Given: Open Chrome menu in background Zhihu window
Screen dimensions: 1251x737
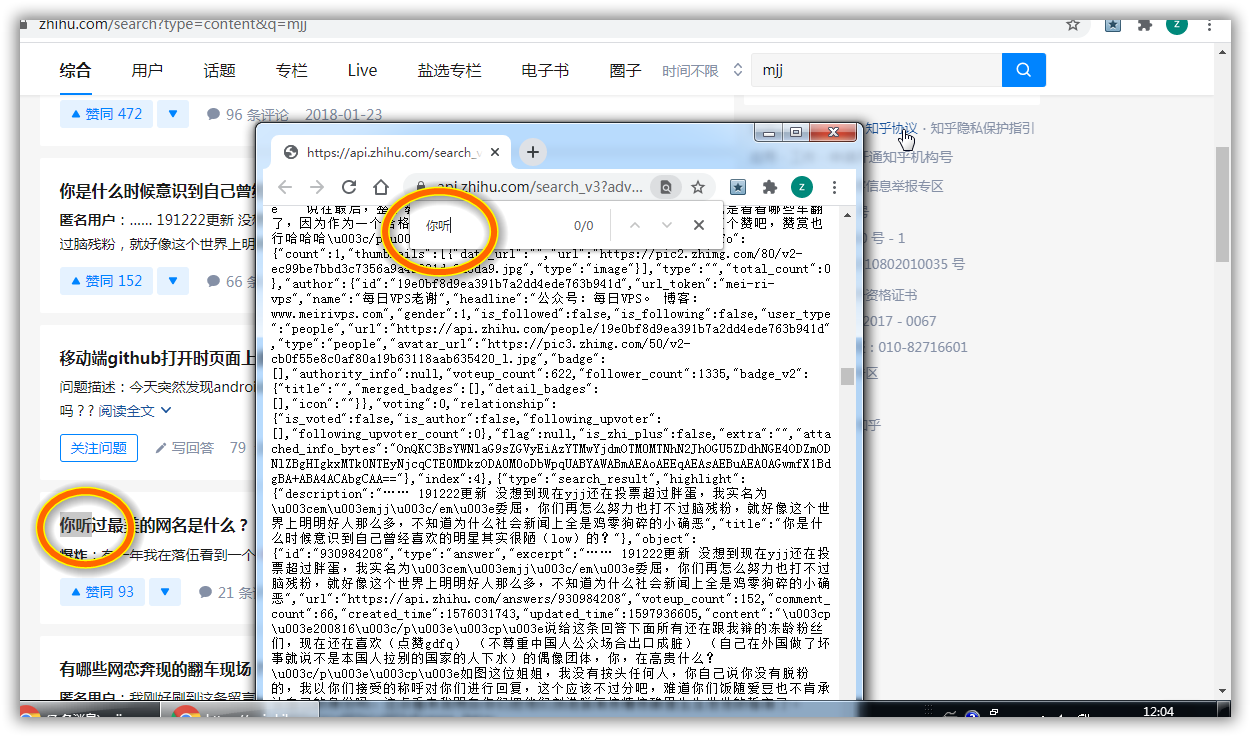Looking at the screenshot, I should 1209,24.
